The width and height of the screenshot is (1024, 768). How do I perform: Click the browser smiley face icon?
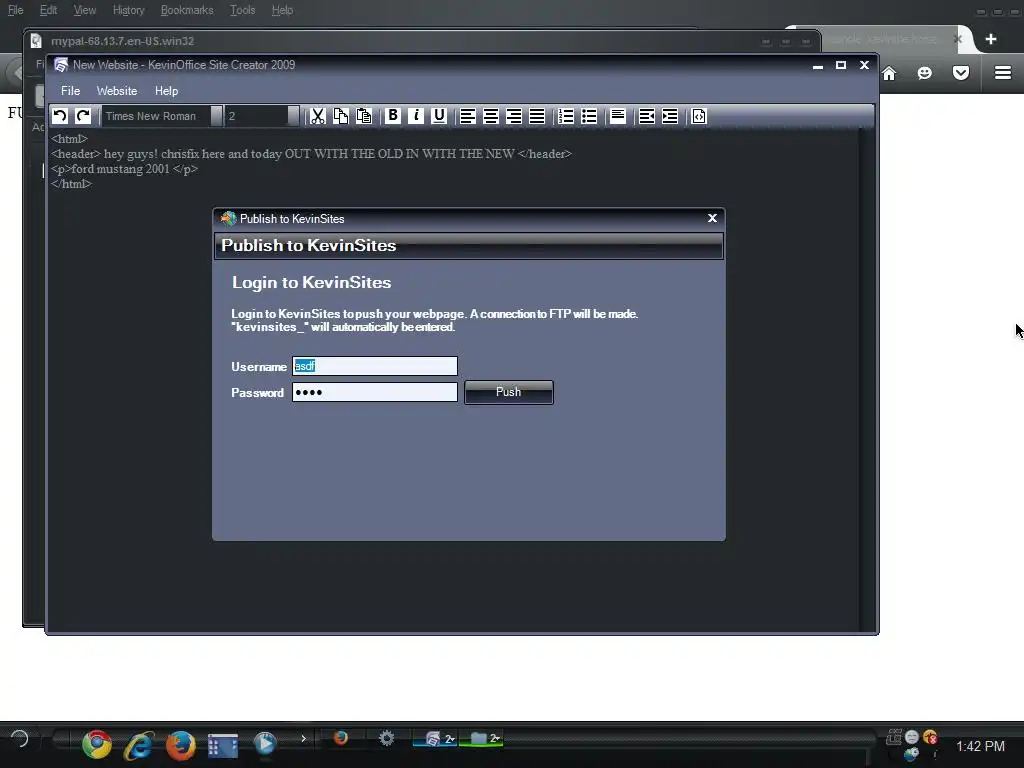pyautogui.click(x=925, y=73)
